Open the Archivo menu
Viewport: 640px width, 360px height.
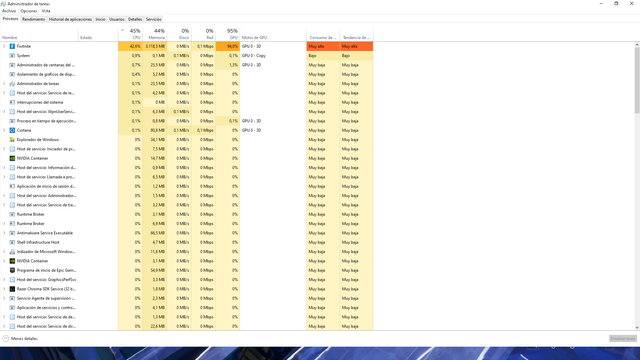click(9, 11)
